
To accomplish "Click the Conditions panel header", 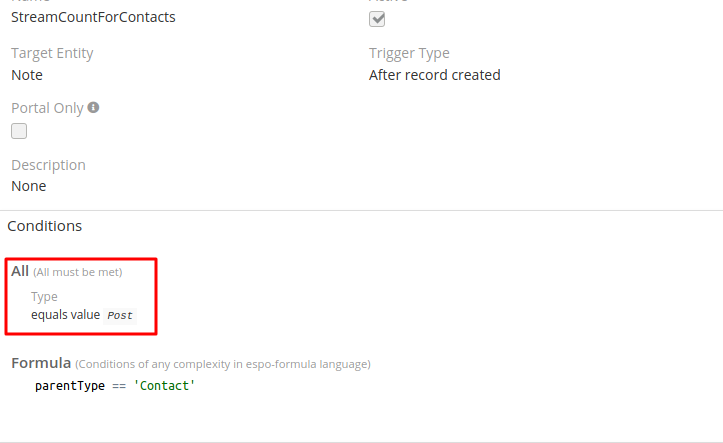I will click(45, 226).
